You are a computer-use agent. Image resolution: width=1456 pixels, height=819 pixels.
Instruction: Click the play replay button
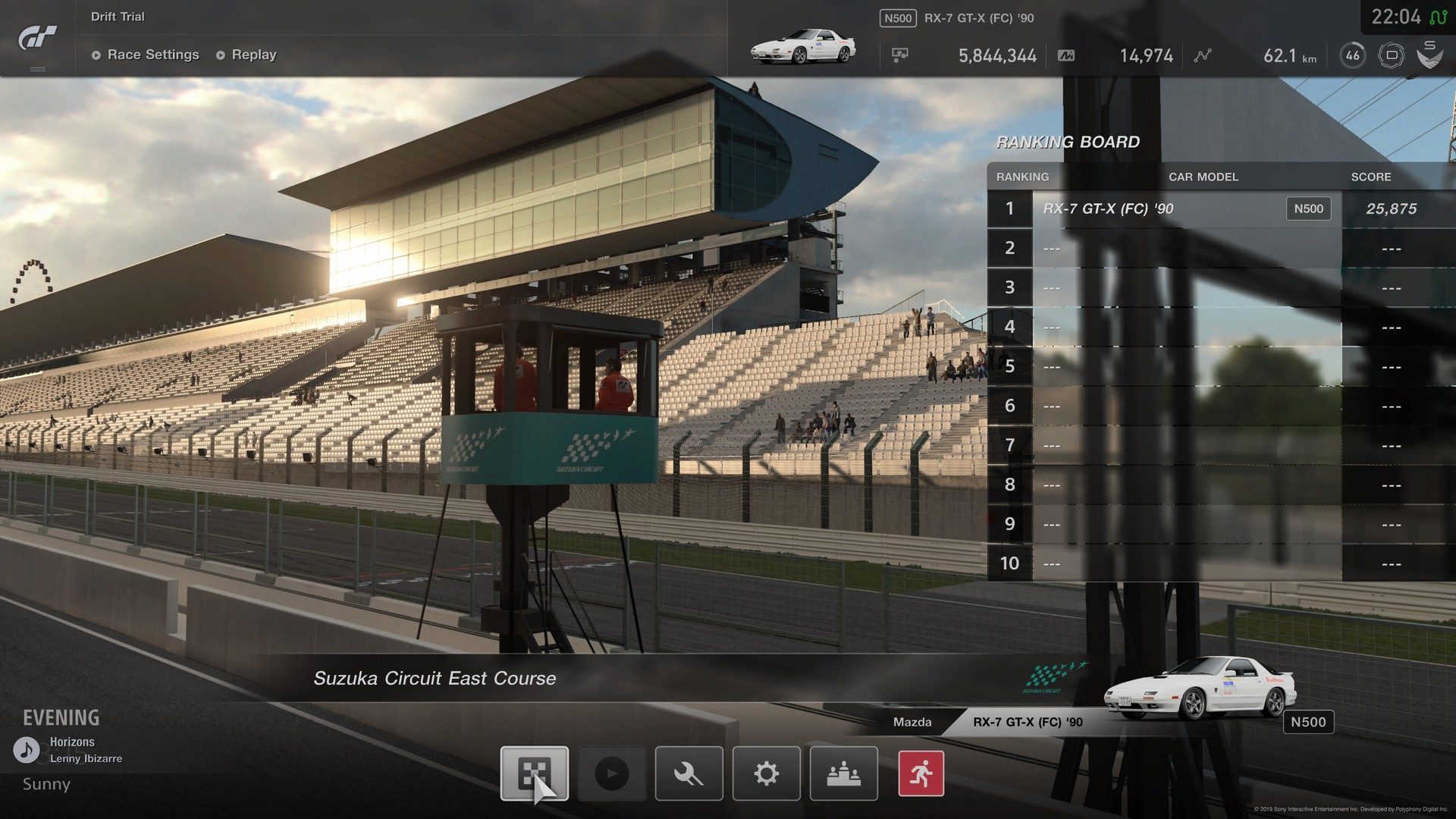611,773
